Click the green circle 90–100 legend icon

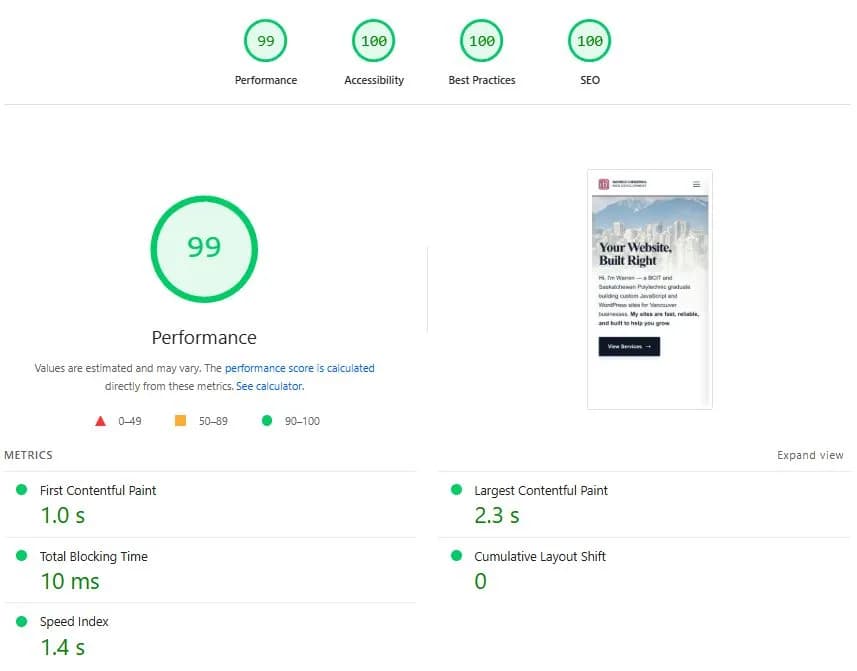pos(267,420)
